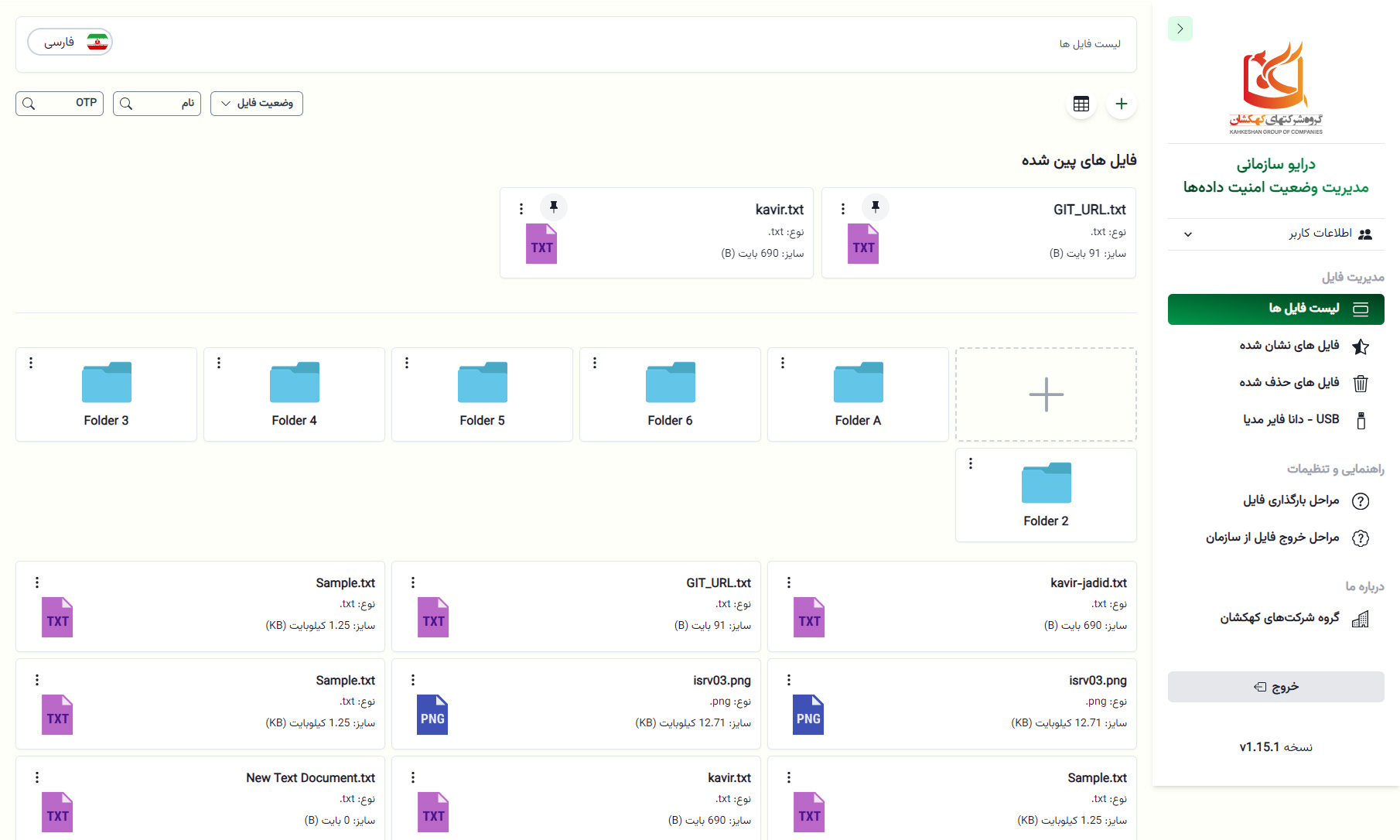
Task: Click the dashed new folder tile
Action: tap(1046, 394)
